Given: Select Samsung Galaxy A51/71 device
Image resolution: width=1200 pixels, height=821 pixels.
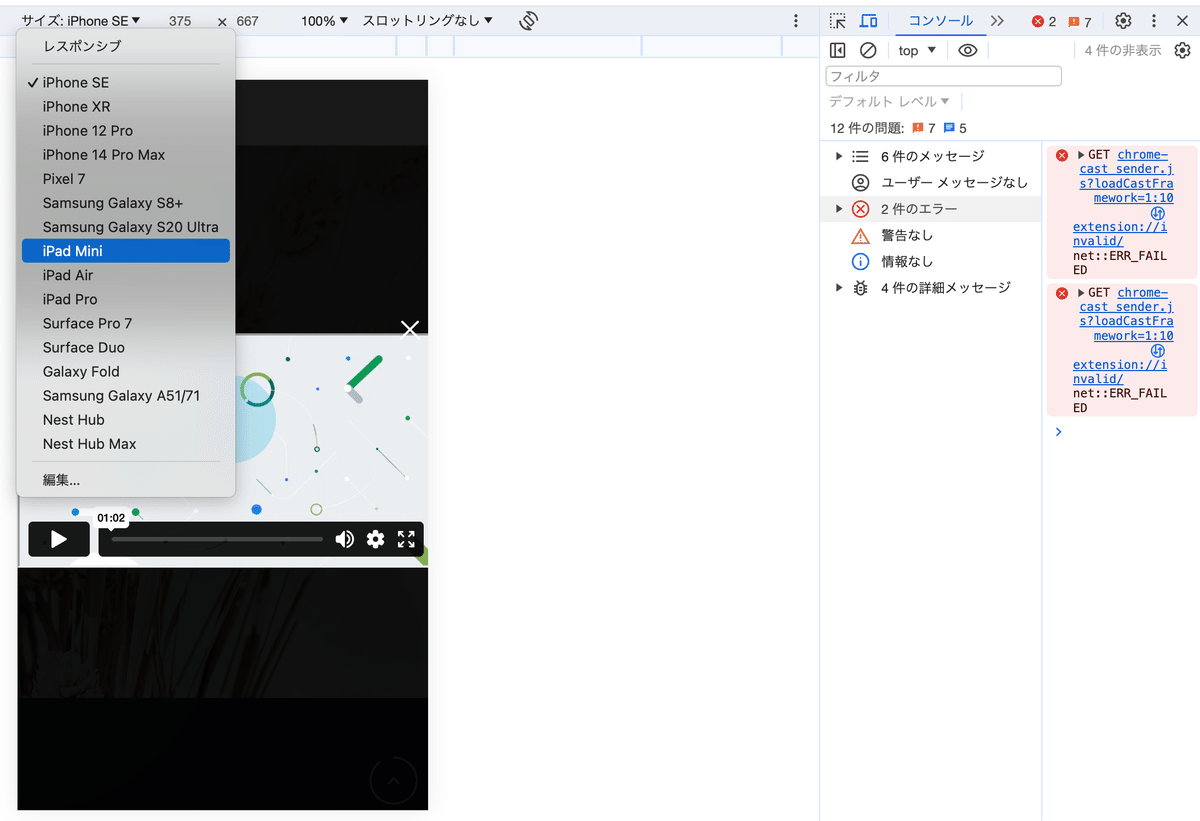Looking at the screenshot, I should [126, 396].
